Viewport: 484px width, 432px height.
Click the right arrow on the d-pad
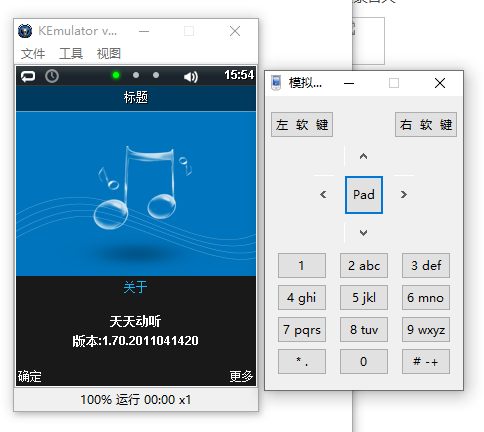[x=404, y=194]
